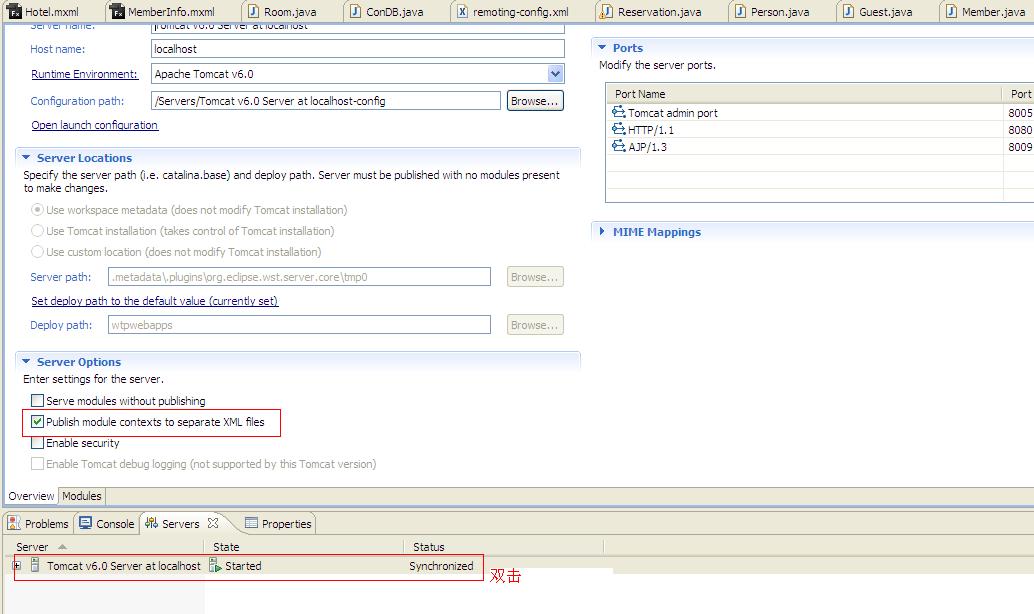Browse for the Server path
The width and height of the screenshot is (1034, 614).
[x=535, y=277]
